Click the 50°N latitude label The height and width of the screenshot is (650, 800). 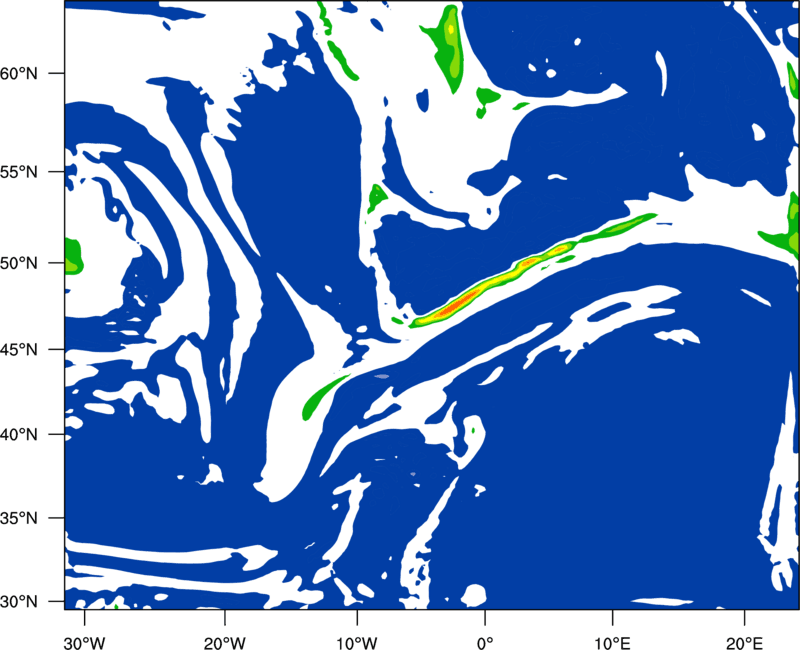pyautogui.click(x=19, y=263)
